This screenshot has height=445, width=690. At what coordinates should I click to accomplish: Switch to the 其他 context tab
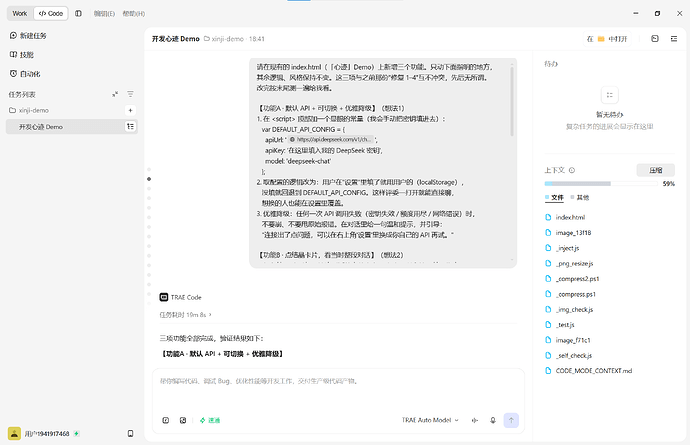pyautogui.click(x=580, y=198)
